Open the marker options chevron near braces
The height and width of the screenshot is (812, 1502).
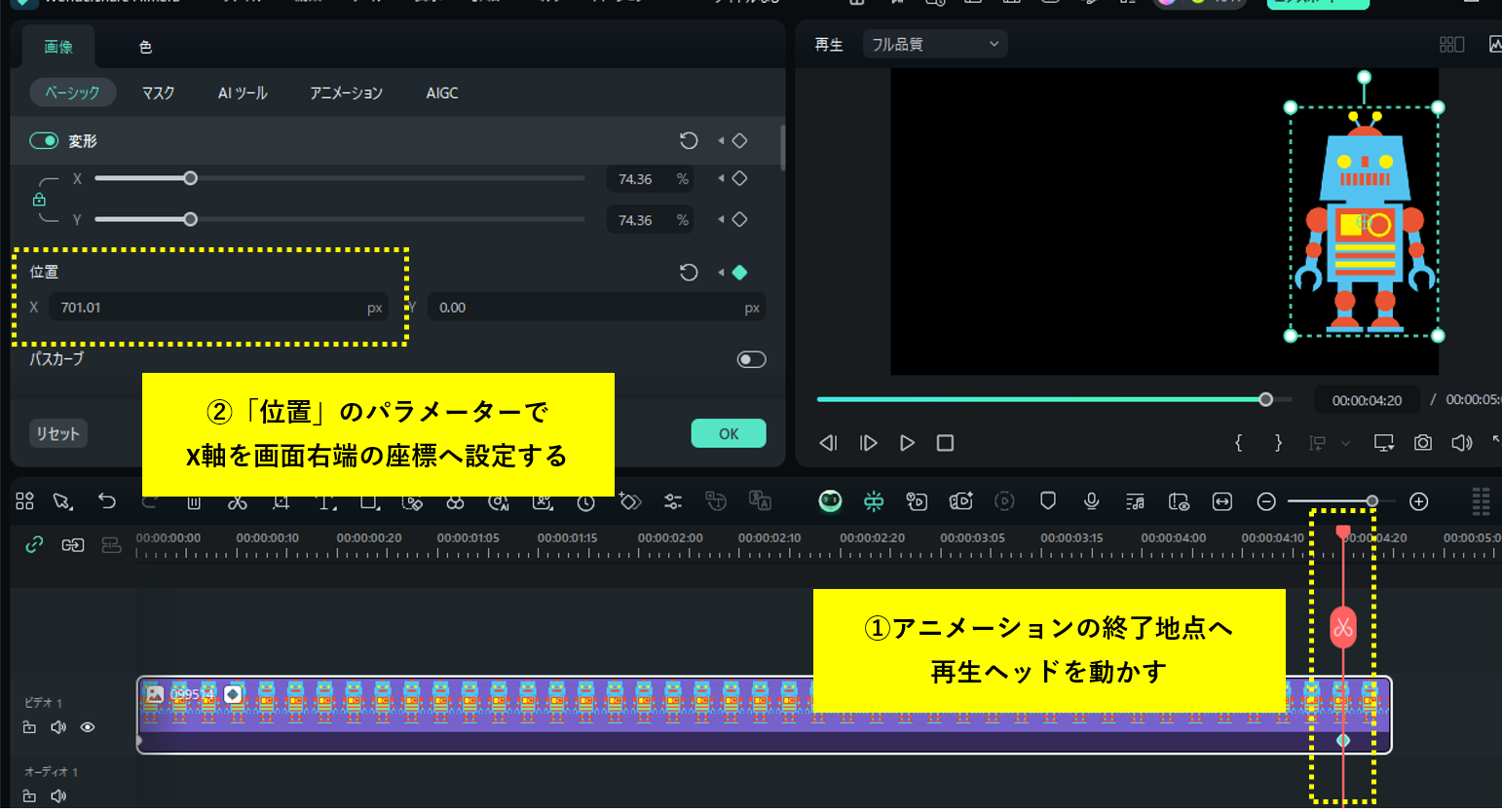click(1346, 443)
